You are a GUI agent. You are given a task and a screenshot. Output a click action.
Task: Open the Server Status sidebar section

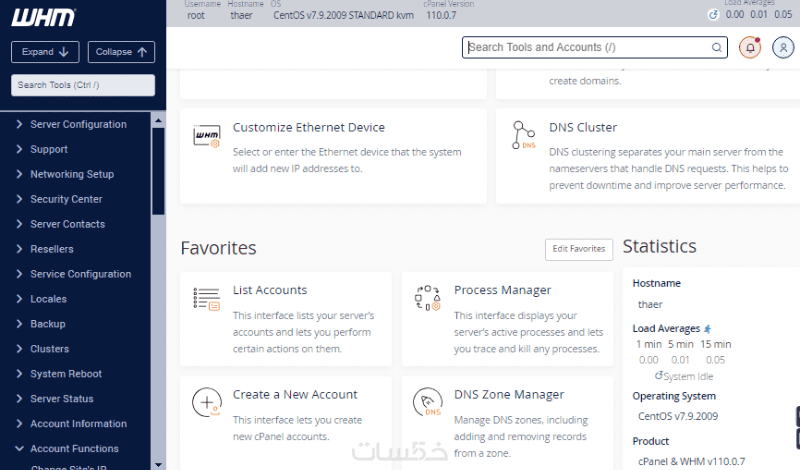tap(62, 399)
